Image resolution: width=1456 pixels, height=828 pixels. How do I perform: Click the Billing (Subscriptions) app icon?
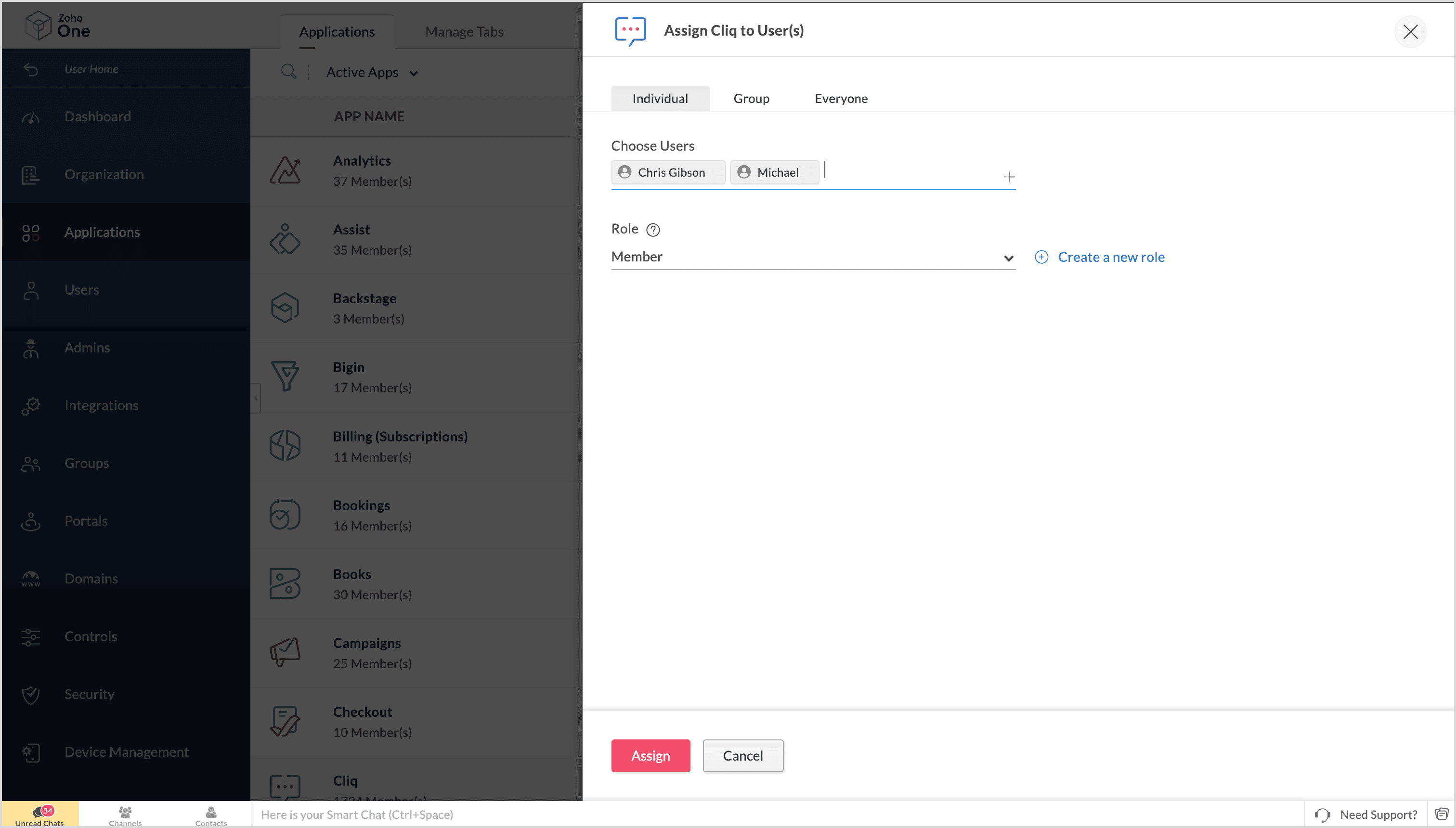tap(285, 445)
